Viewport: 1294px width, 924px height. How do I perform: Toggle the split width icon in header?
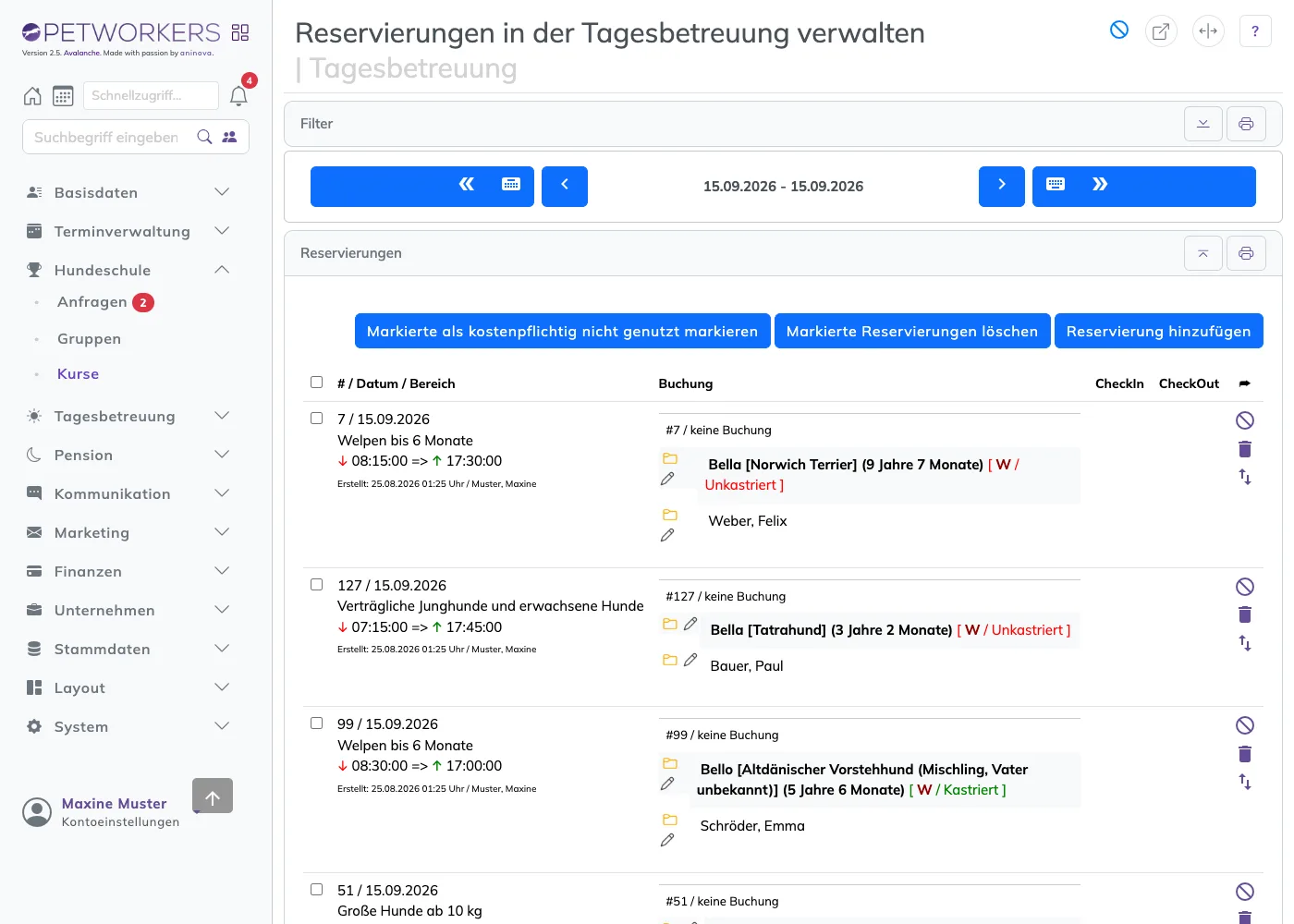1208,30
